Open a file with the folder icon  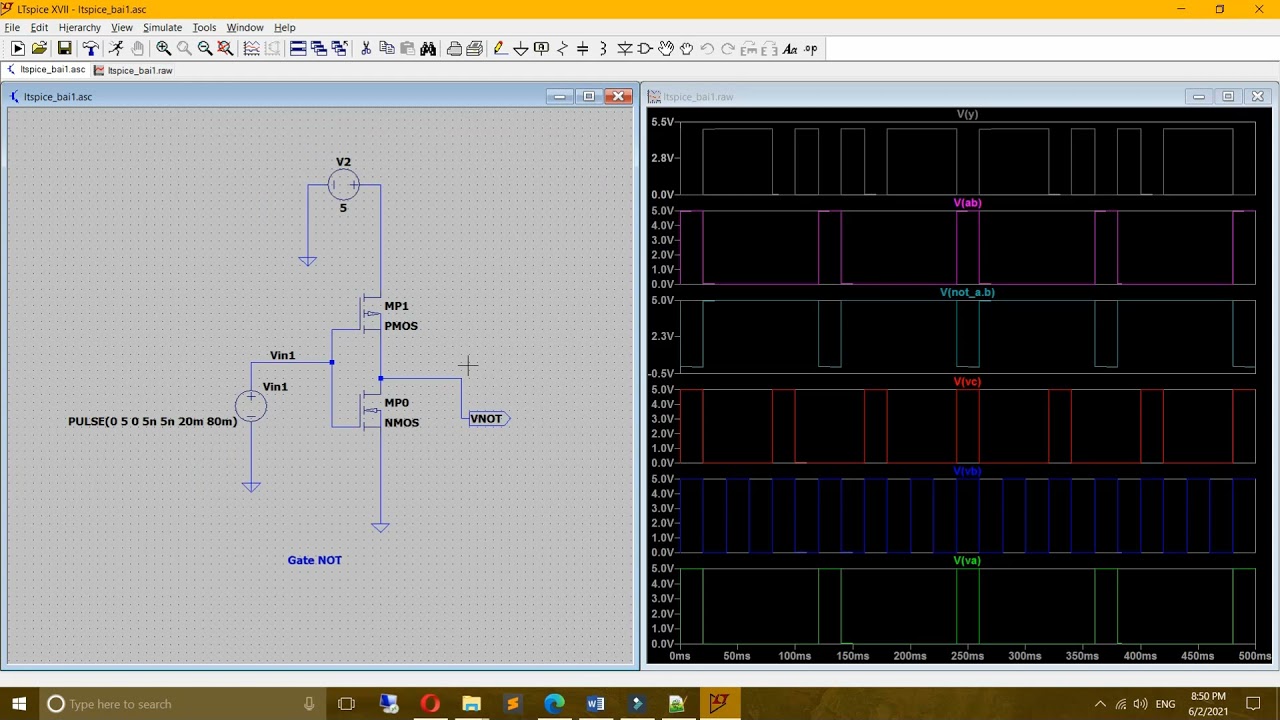click(x=39, y=49)
